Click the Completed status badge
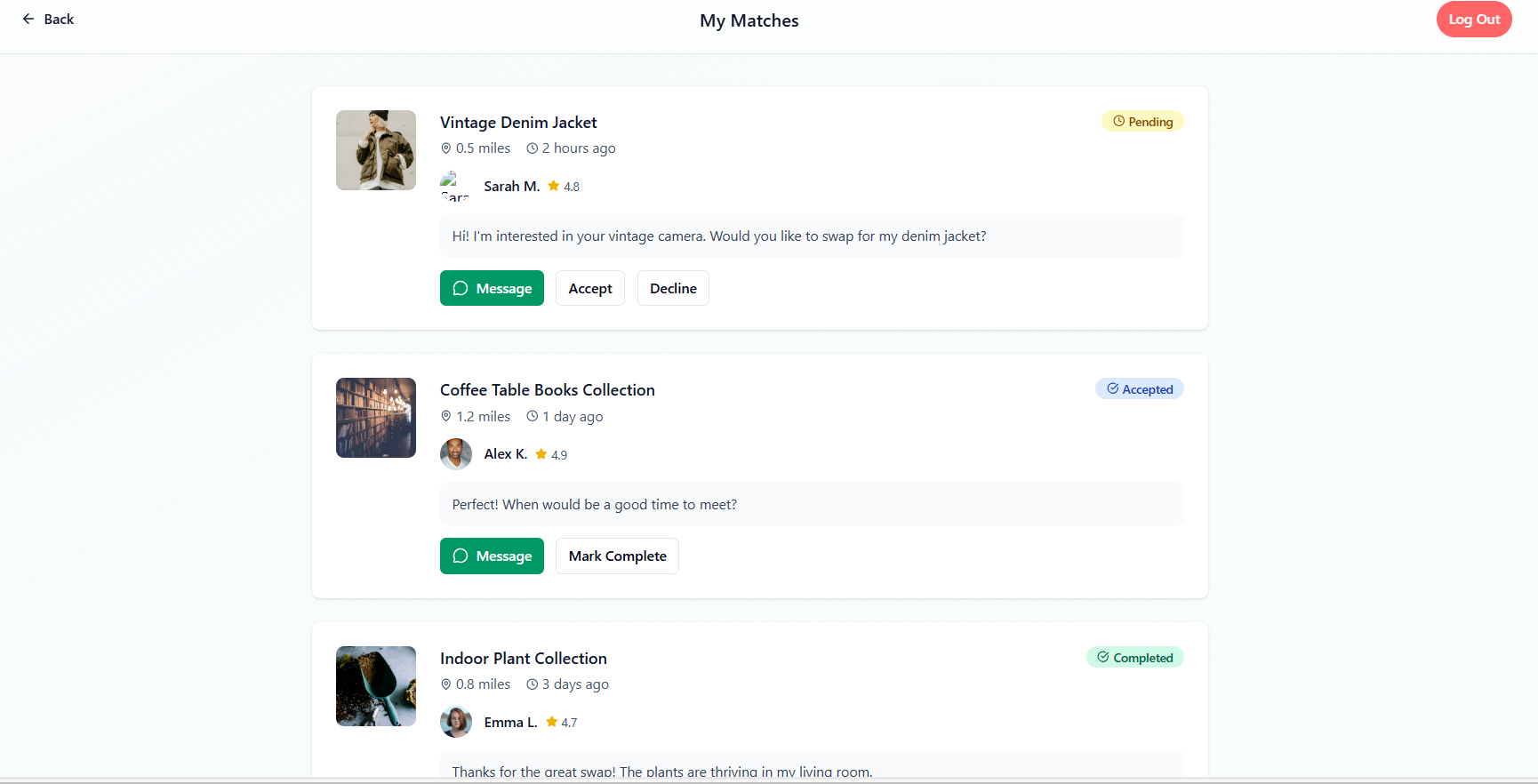 pos(1135,658)
